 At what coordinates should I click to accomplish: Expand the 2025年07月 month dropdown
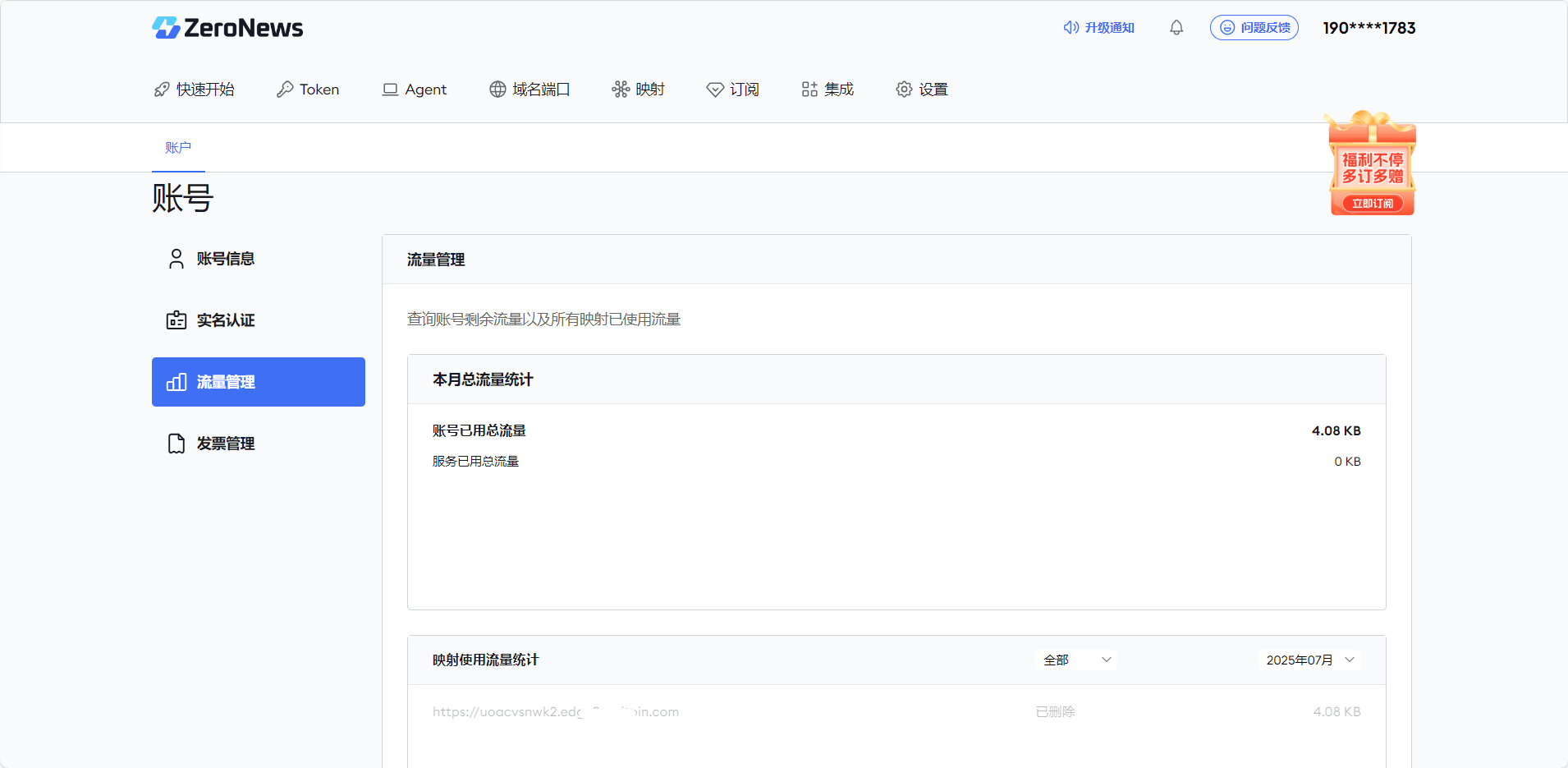pyautogui.click(x=1309, y=660)
